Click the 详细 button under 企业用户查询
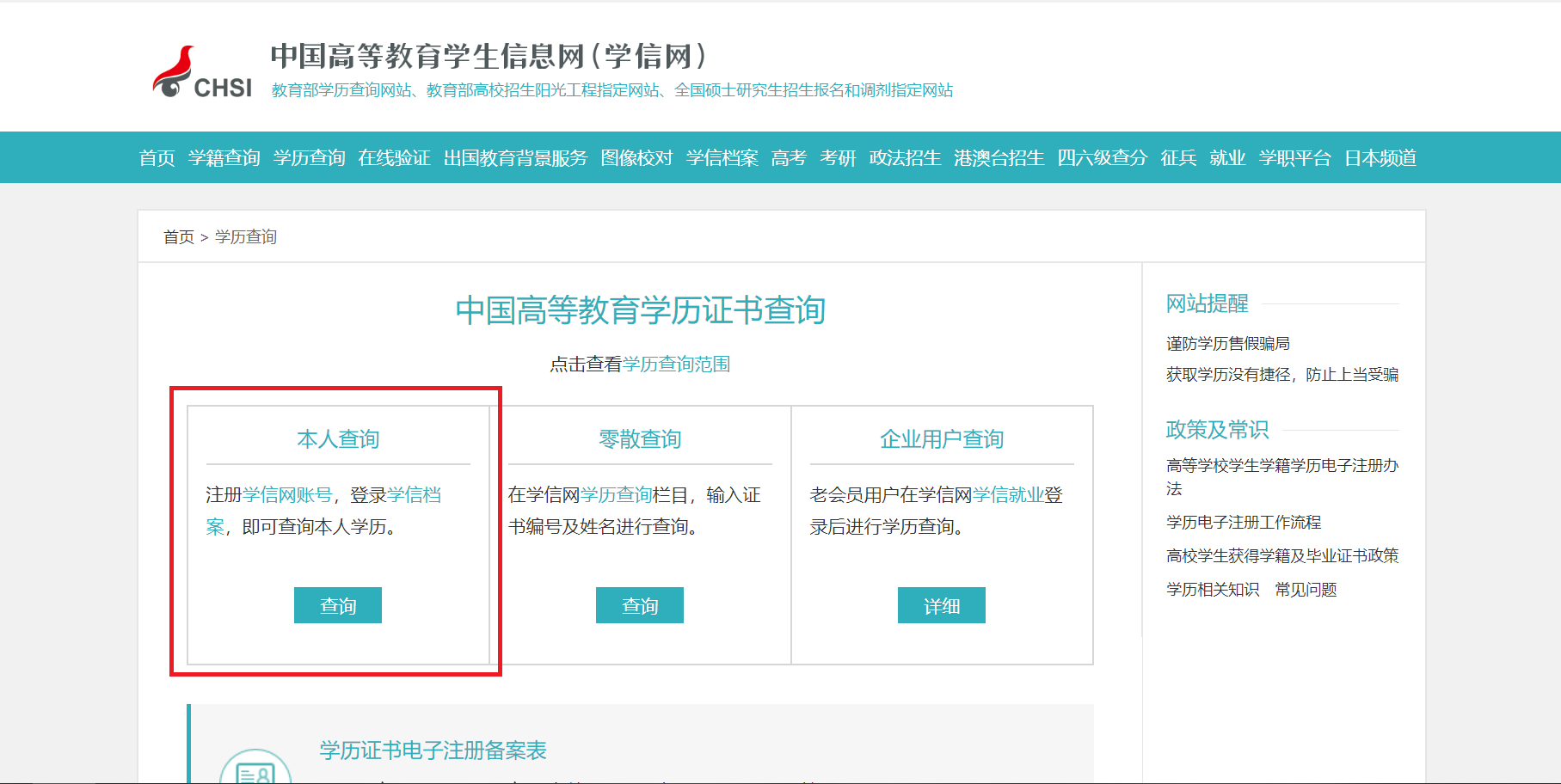1561x784 pixels. 942,605
